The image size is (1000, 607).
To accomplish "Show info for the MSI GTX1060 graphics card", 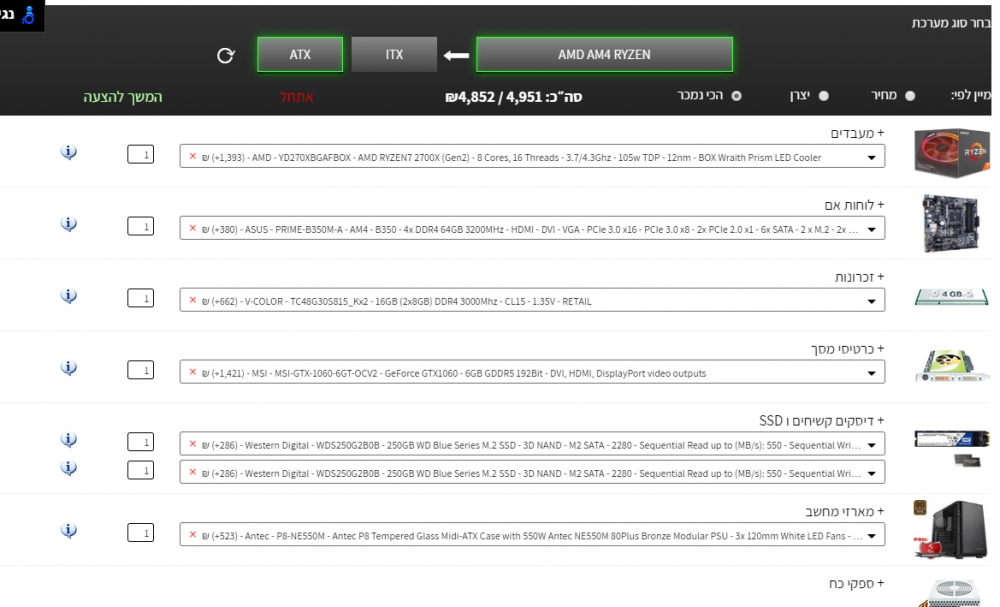I will click(x=69, y=368).
